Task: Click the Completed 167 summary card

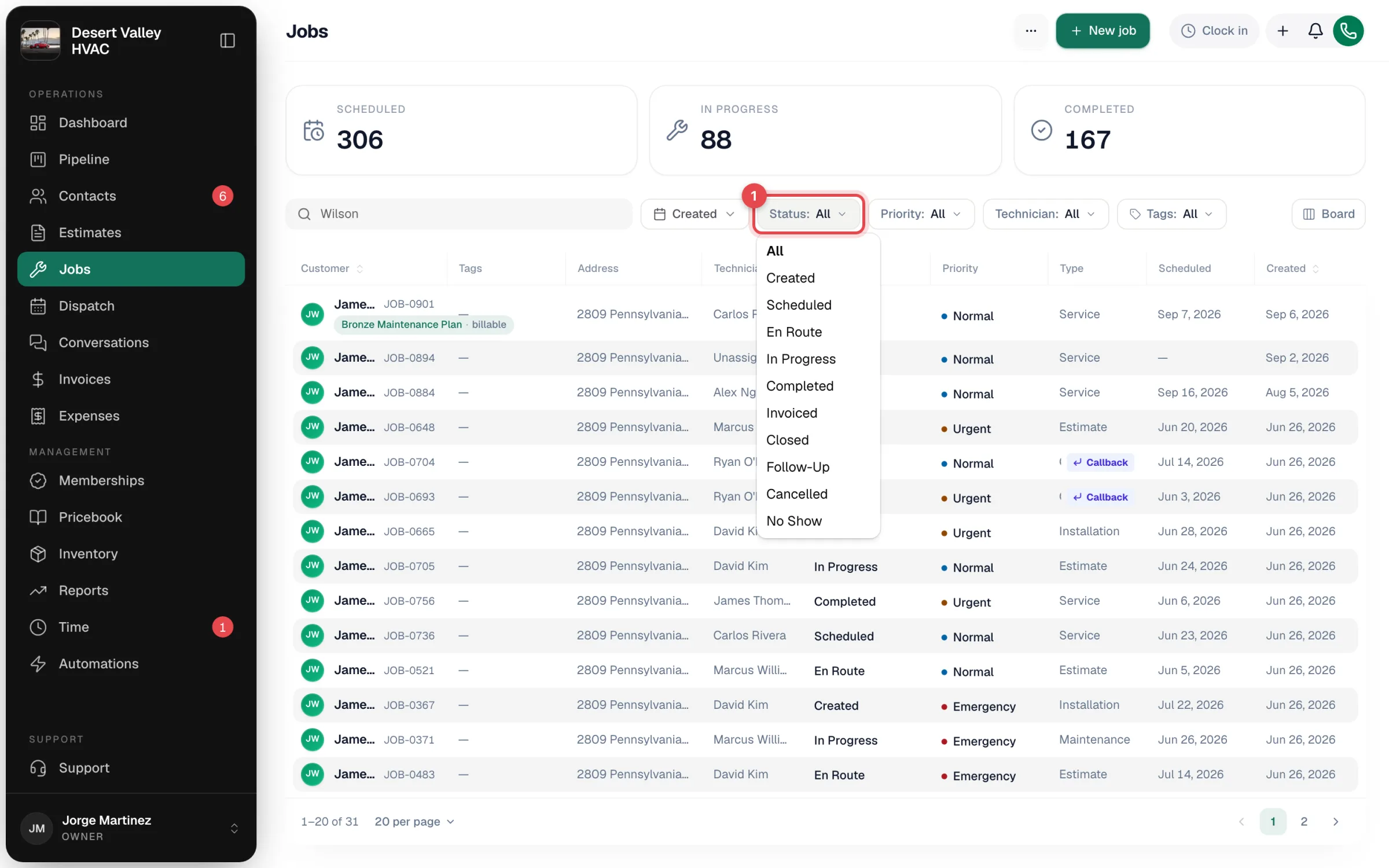Action: pos(1189,130)
